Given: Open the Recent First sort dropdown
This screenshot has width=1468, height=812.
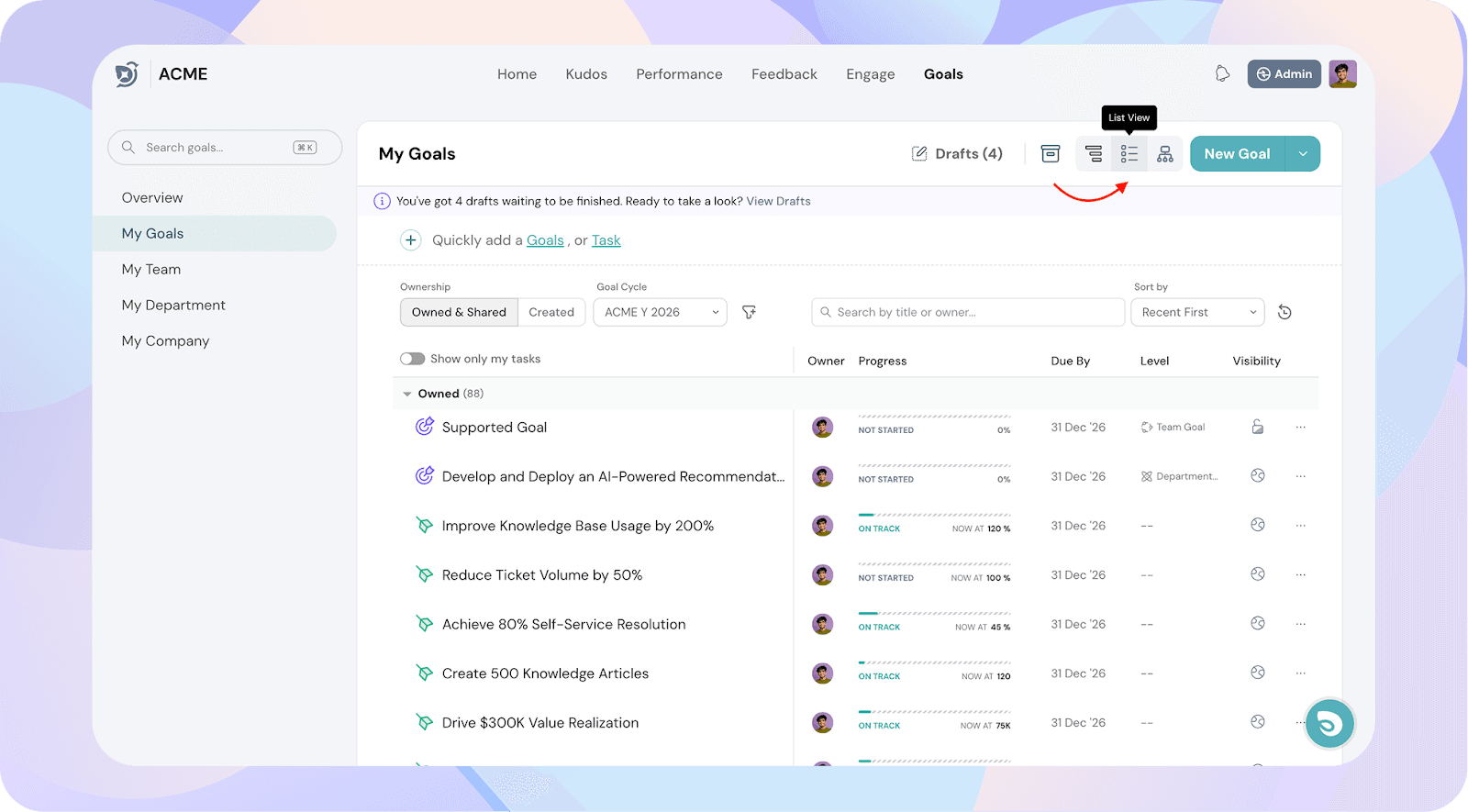Looking at the screenshot, I should (x=1196, y=313).
